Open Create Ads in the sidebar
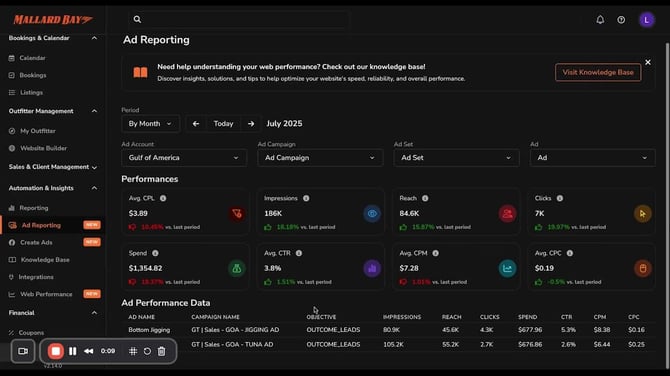Screen dimensions: 670x376 point(36,243)
